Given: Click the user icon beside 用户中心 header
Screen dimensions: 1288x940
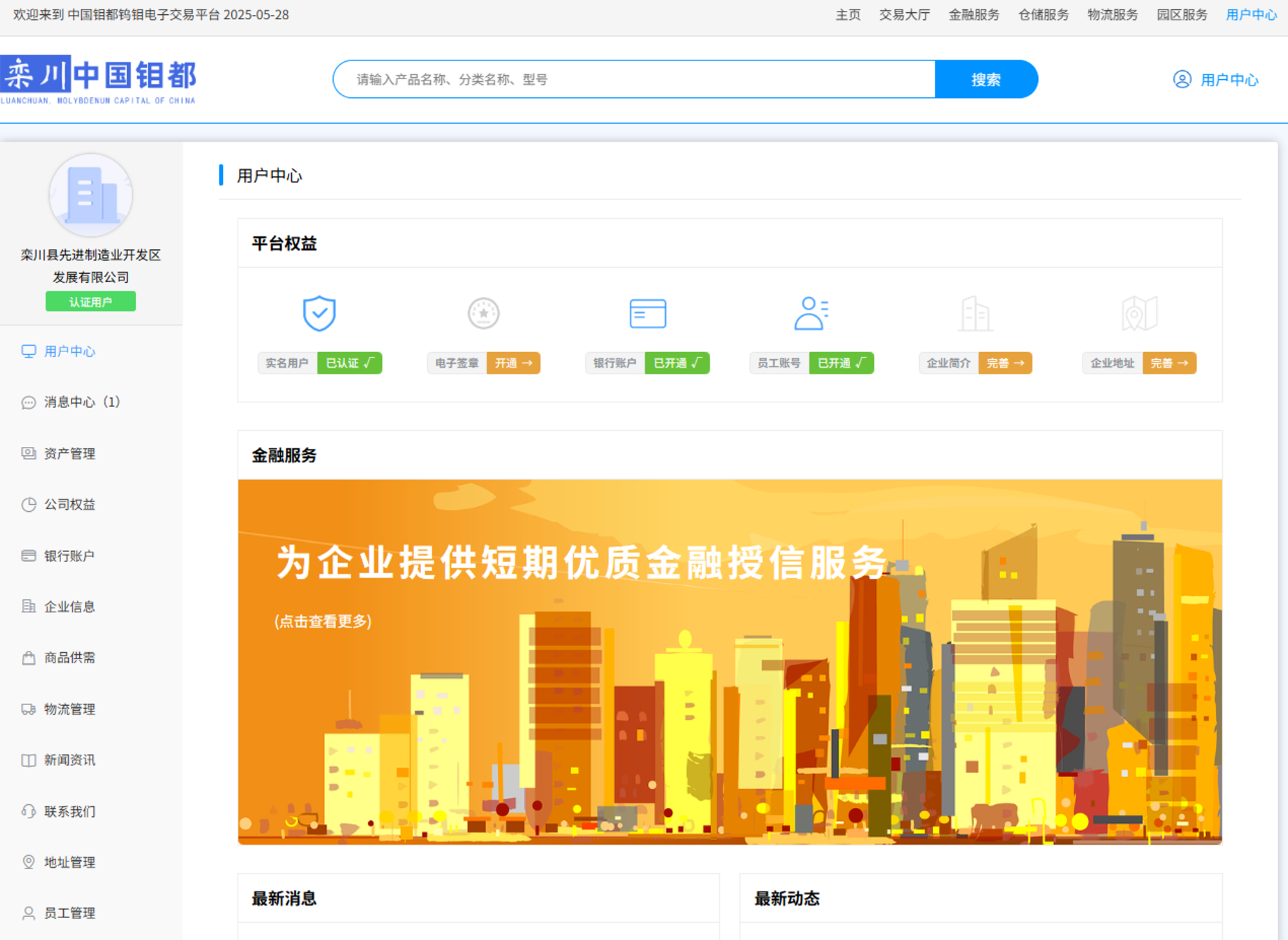Looking at the screenshot, I should (1182, 79).
